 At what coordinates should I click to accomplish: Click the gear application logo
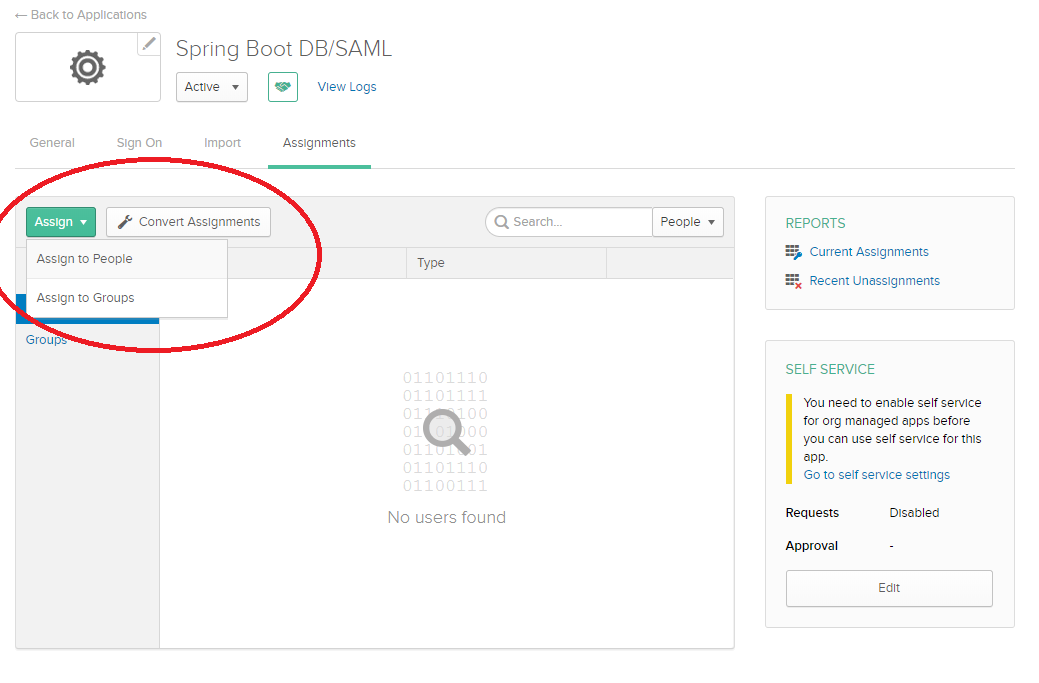[87, 68]
